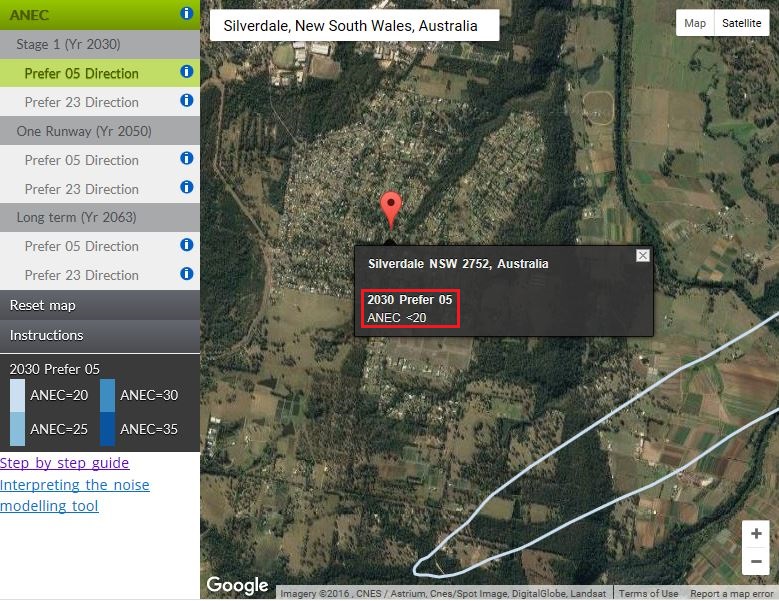The image size is (779, 601).
Task: Show info for Long term Prefer 05 Direction
Action: pos(186,245)
